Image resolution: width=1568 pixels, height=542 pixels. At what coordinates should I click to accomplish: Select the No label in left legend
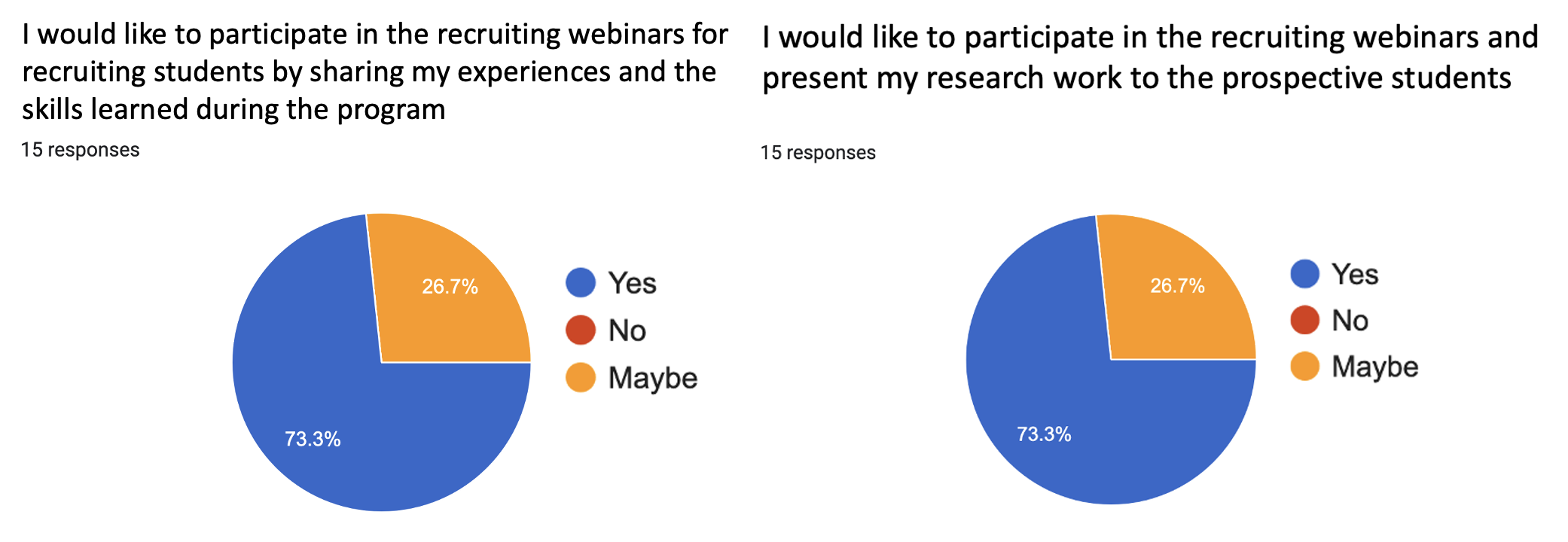coord(627,330)
